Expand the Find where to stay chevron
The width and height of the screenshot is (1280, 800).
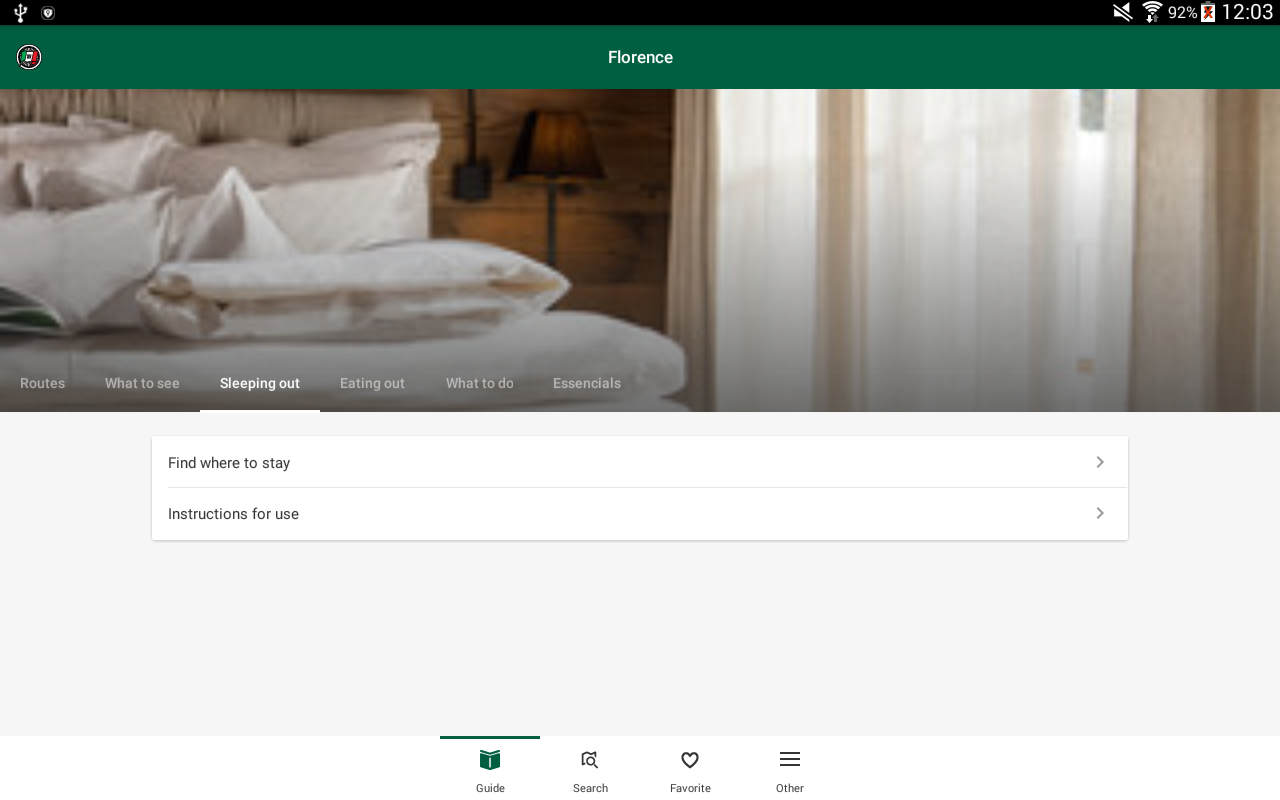coord(1100,462)
